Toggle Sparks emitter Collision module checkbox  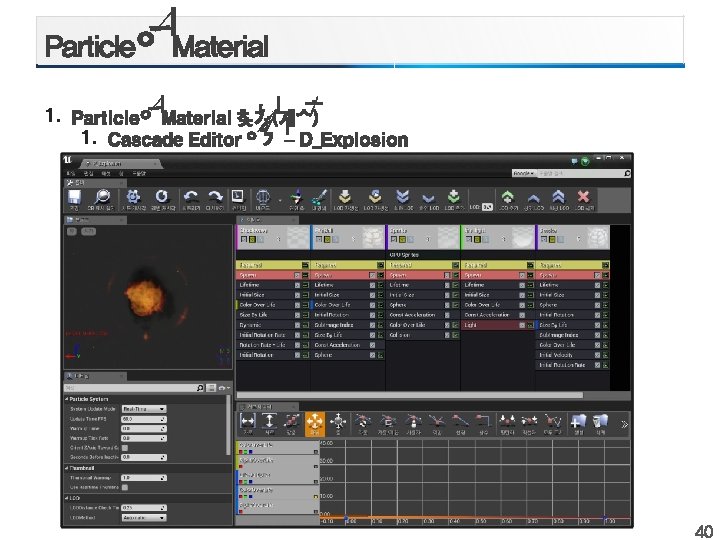coord(447,335)
